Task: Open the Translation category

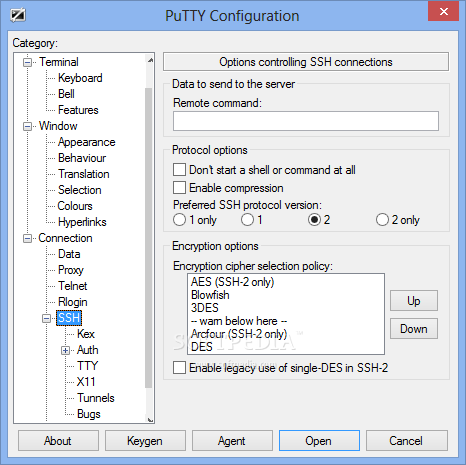Action: (84, 174)
